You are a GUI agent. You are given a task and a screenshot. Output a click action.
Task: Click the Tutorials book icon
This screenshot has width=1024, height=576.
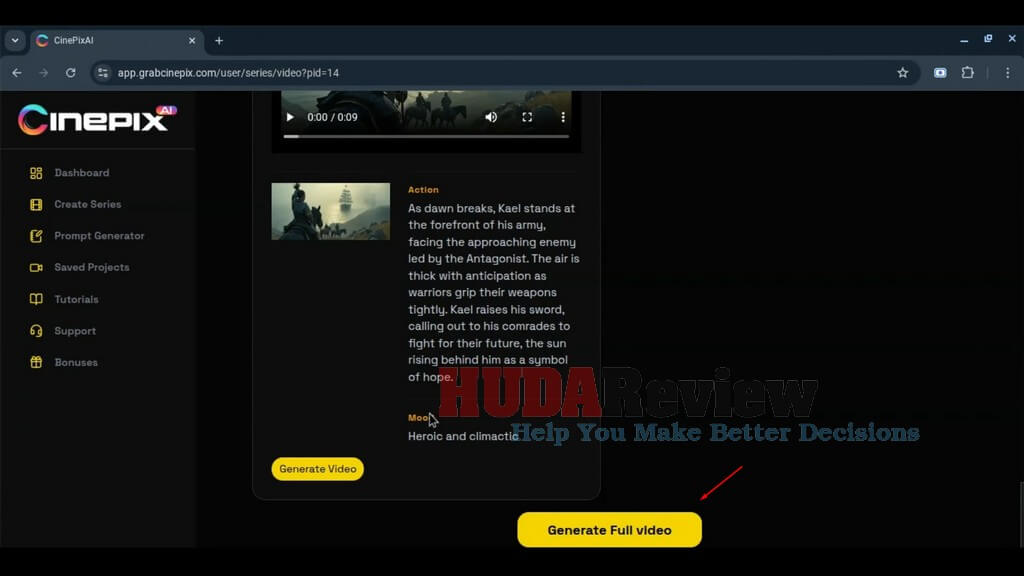[x=36, y=299]
